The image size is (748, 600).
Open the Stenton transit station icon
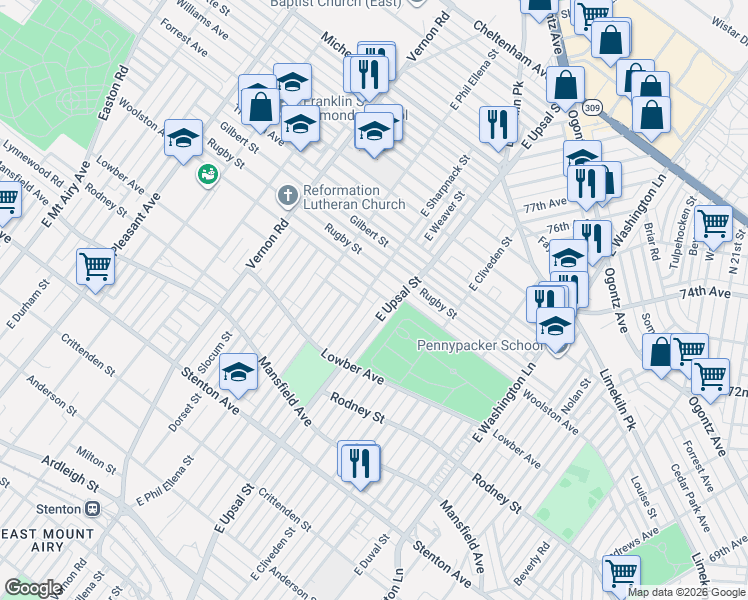[93, 509]
